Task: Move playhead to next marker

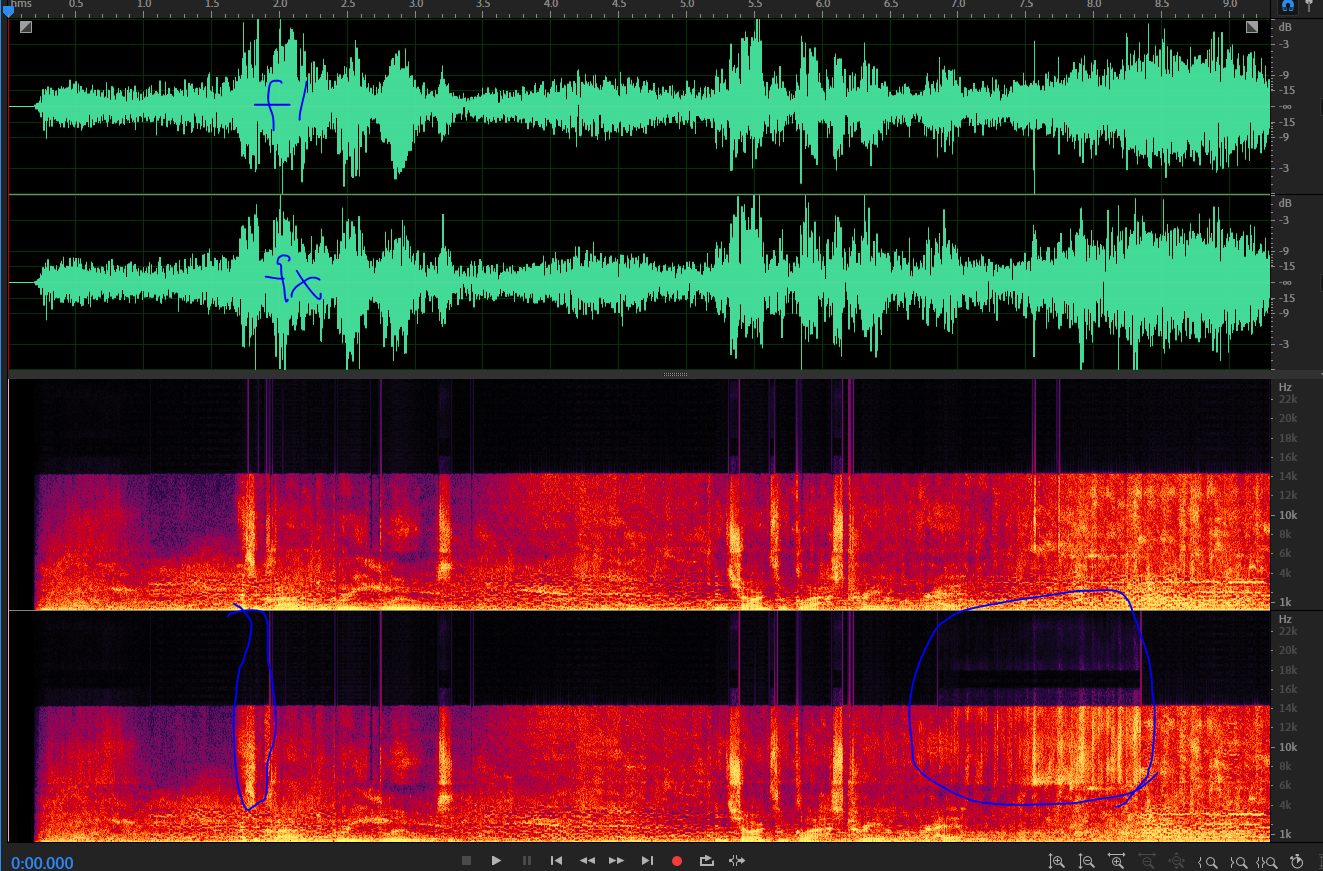Action: point(647,861)
